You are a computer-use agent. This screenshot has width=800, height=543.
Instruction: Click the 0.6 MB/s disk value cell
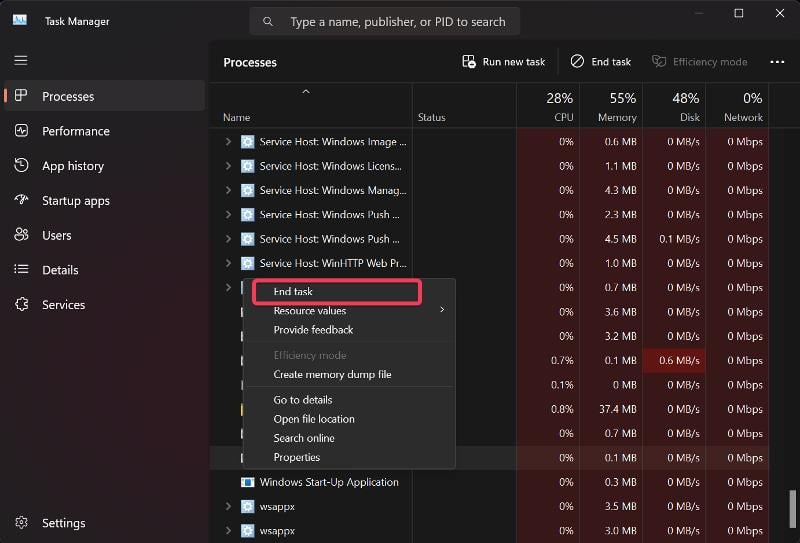pos(674,360)
